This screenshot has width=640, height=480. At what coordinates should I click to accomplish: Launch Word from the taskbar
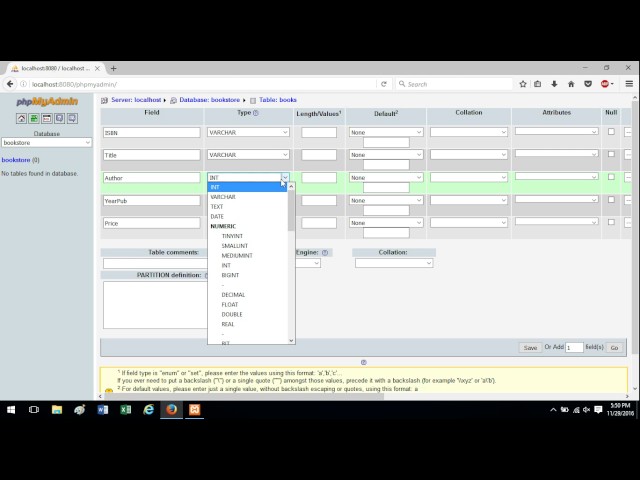click(x=103, y=409)
